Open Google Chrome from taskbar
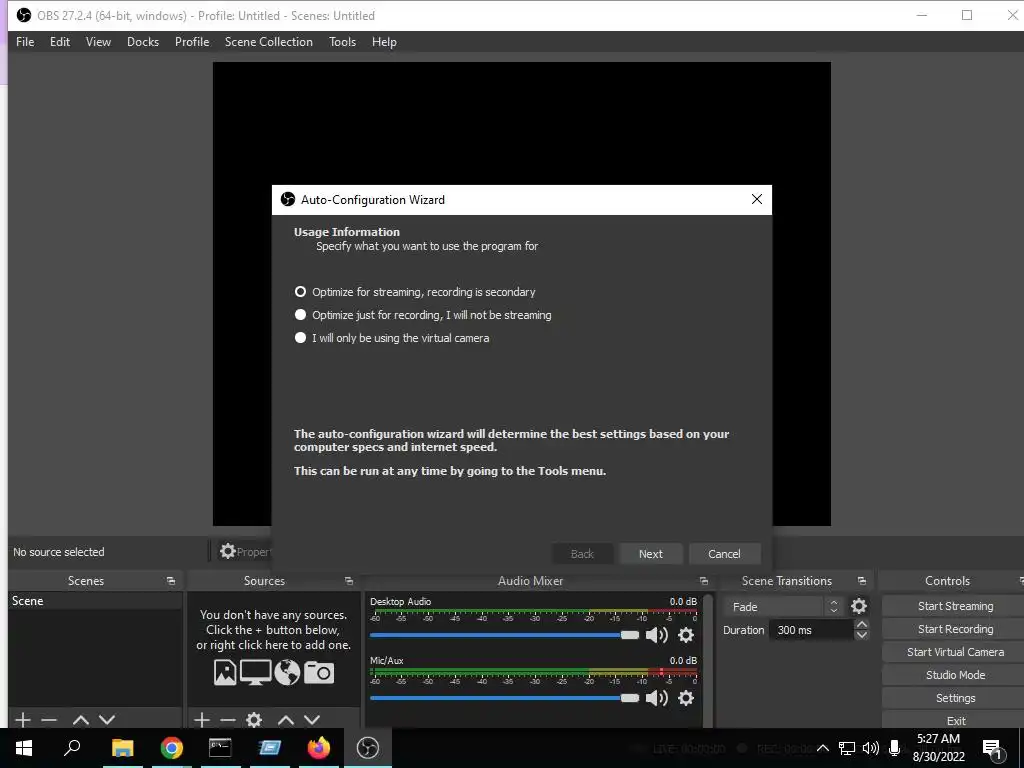Screen dimensions: 1024x768 click(172, 748)
